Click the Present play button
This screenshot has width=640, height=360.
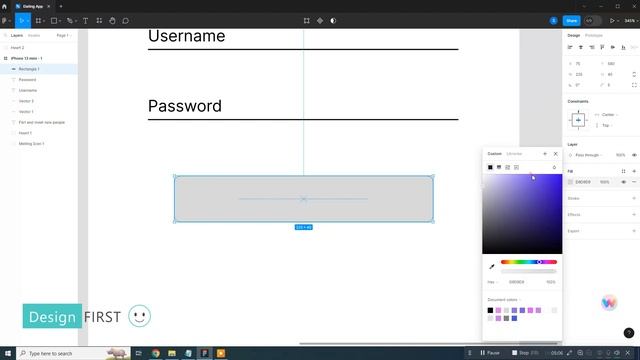(x=612, y=21)
